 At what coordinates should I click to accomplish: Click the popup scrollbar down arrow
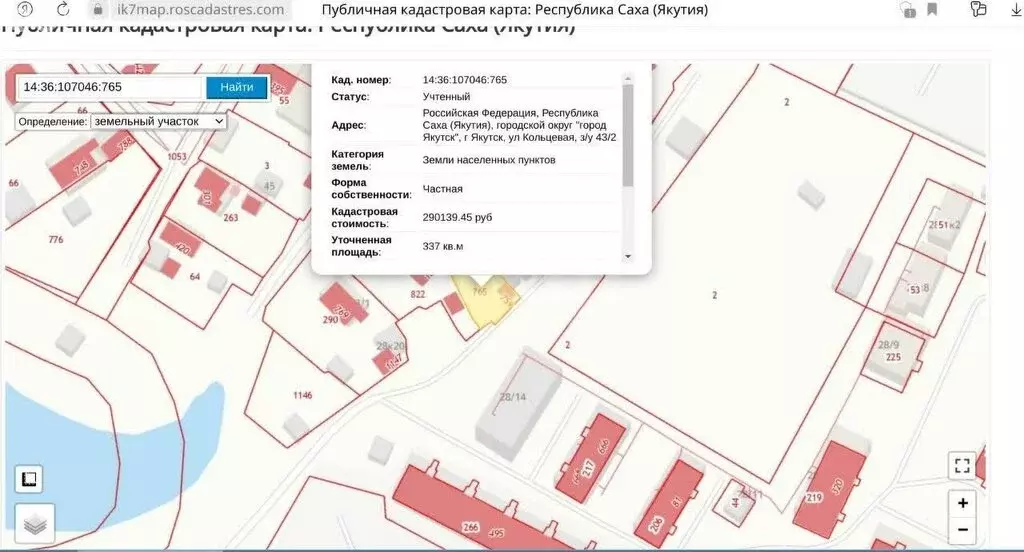tap(628, 257)
